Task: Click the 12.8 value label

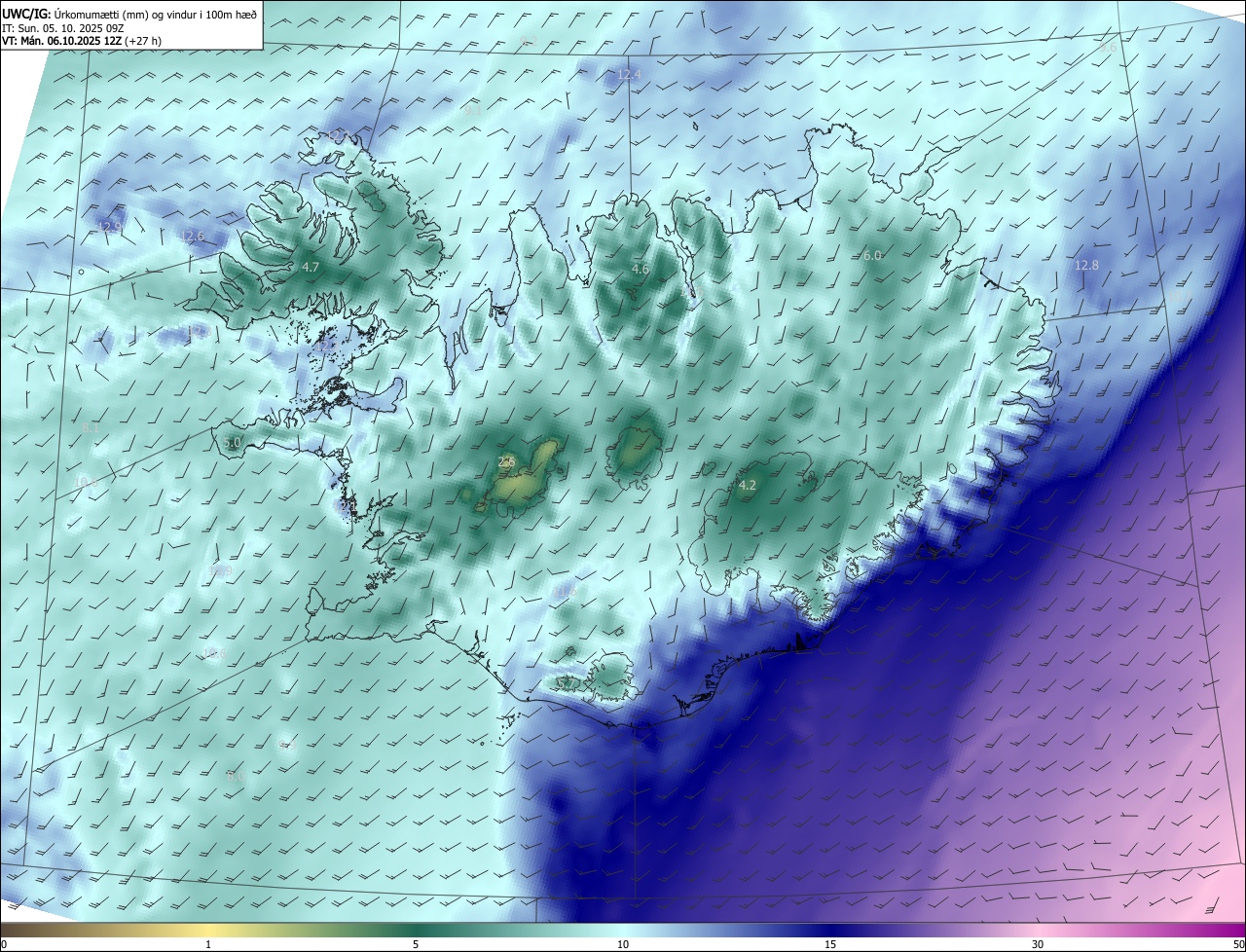Action: tap(1086, 265)
